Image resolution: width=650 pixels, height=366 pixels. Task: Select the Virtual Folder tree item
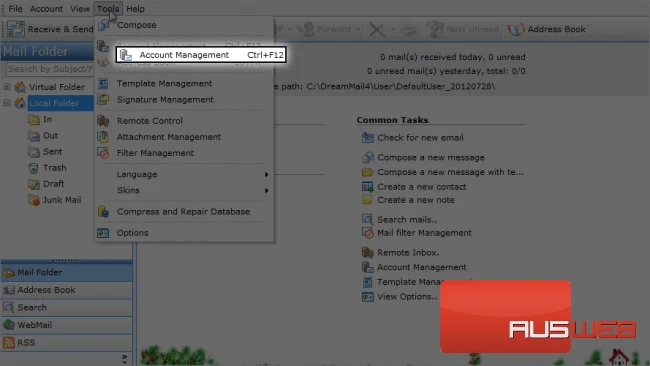point(56,87)
